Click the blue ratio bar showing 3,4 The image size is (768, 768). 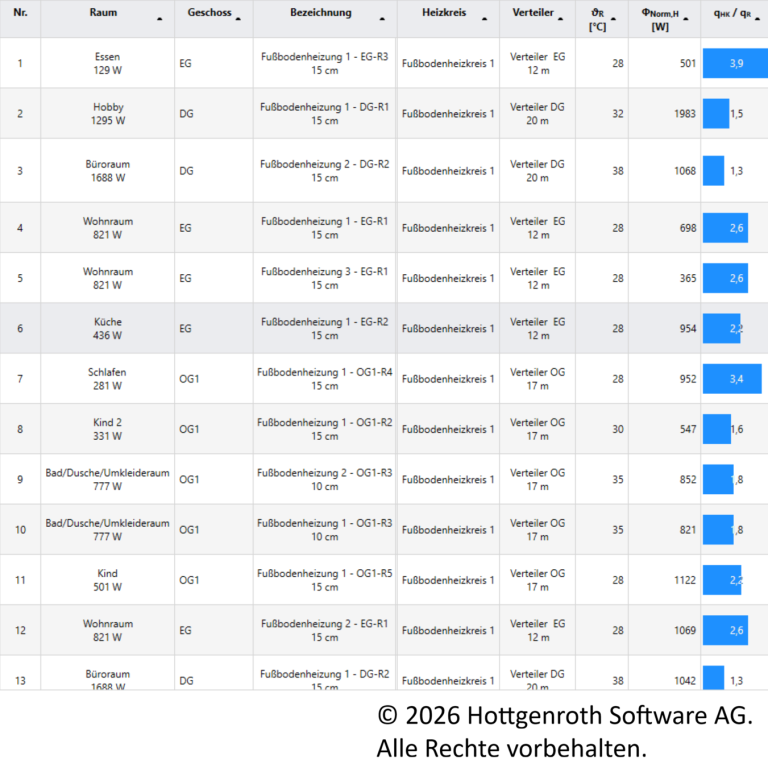tap(731, 379)
